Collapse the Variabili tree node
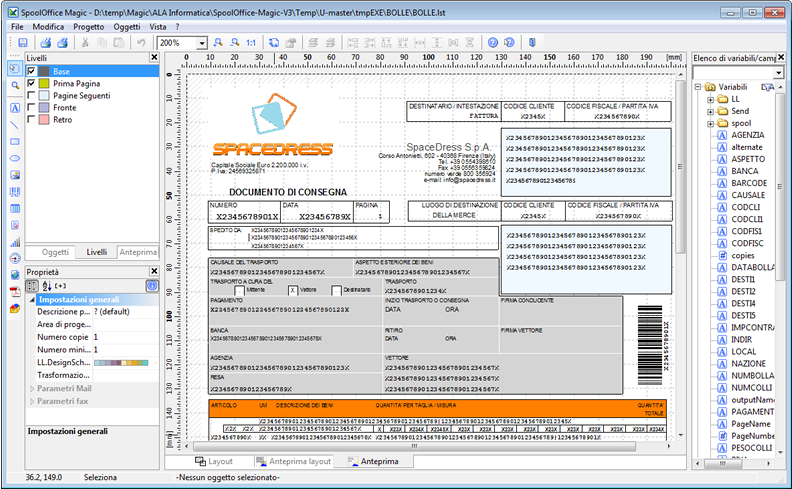 pyautogui.click(x=698, y=88)
